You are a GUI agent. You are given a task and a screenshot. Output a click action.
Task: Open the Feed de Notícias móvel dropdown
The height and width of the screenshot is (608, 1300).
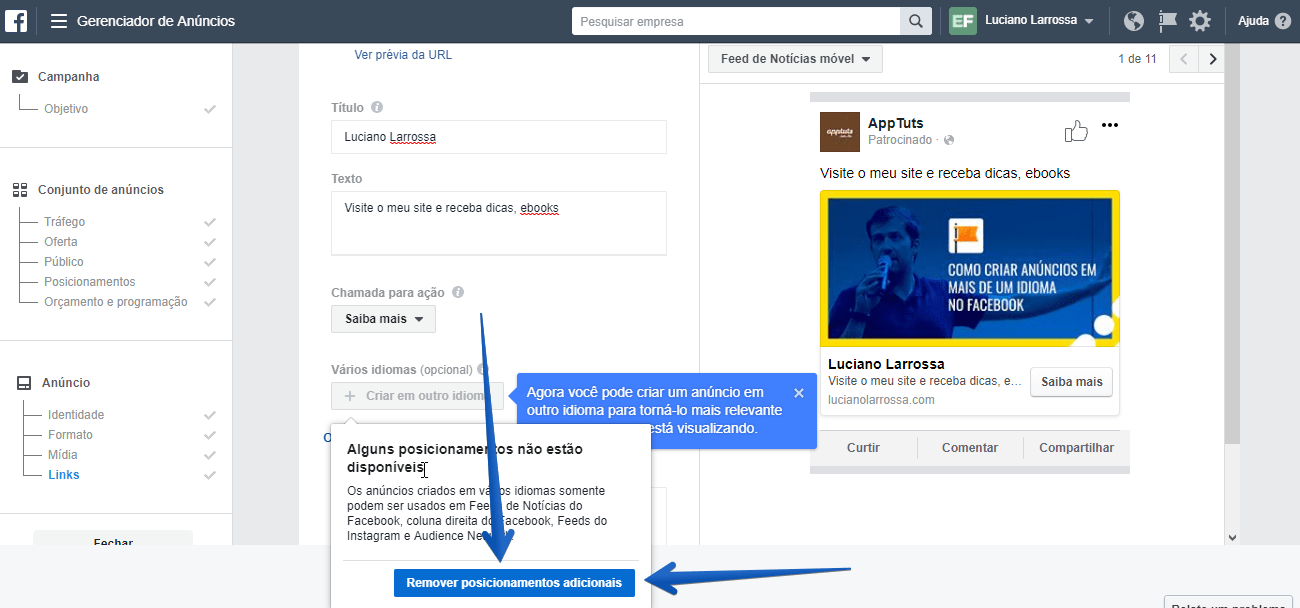795,59
